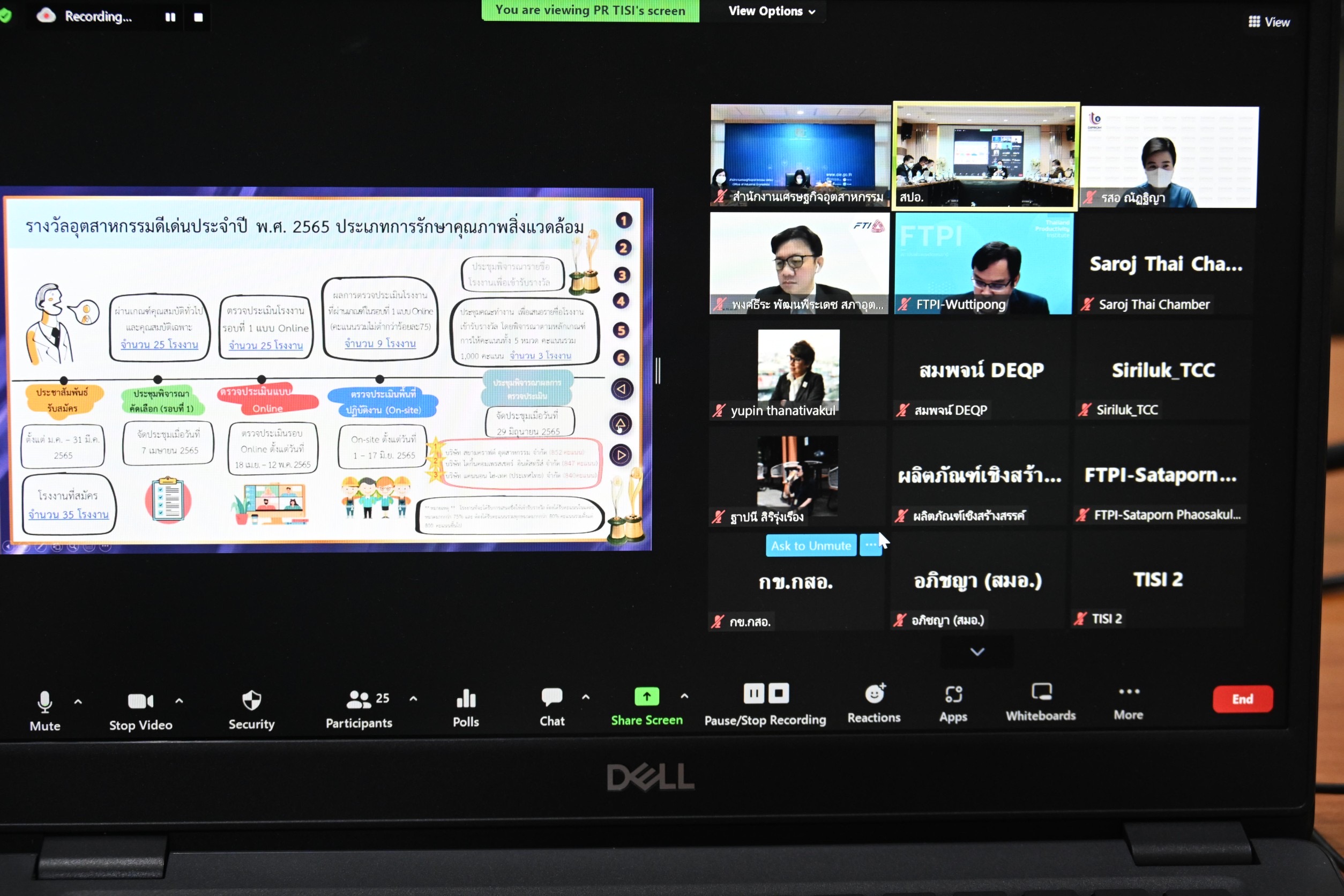Open the More options menu

(1129, 703)
